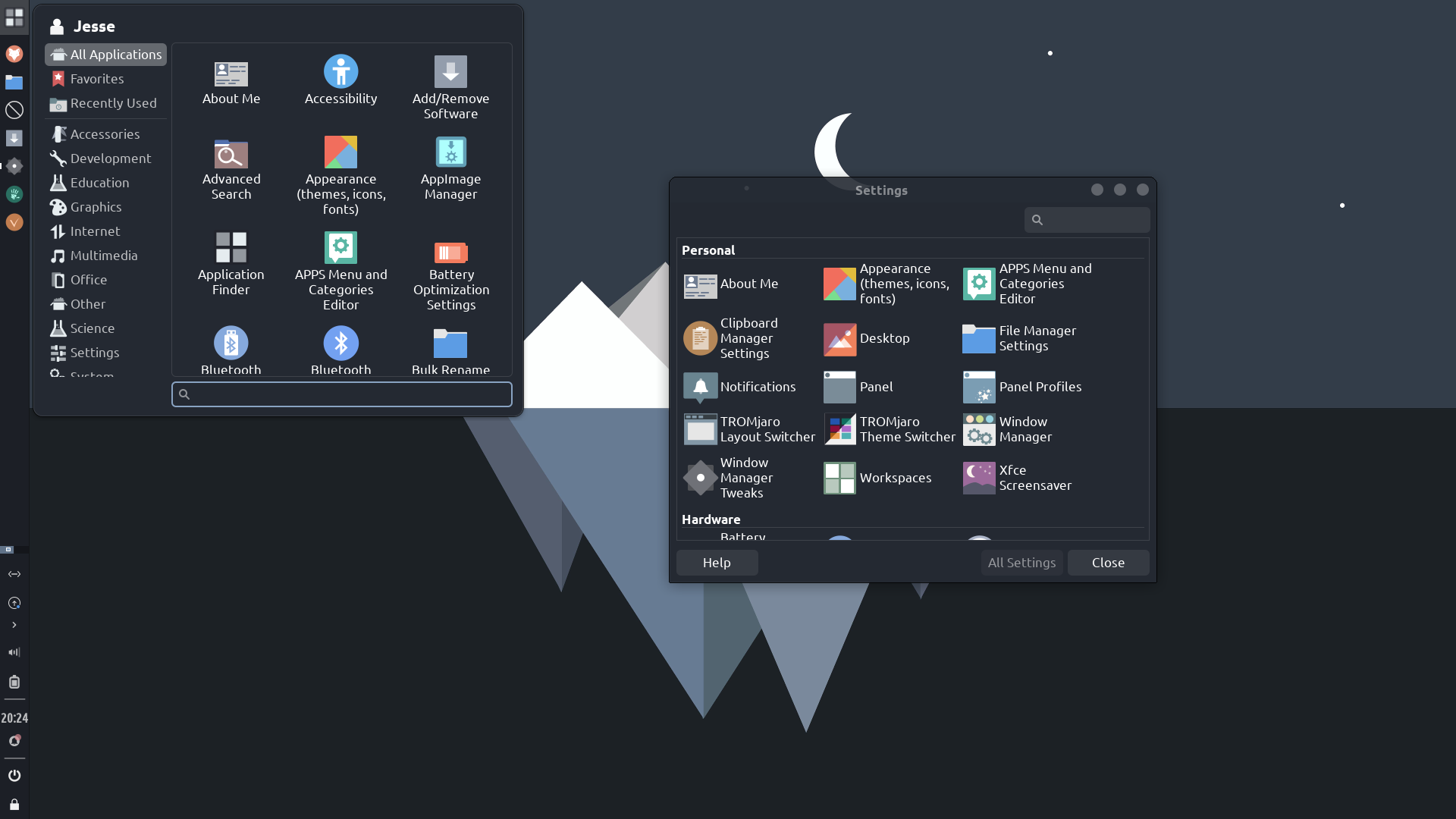Select the Multimedia category
Screen dimensions: 1456x819
tap(105, 256)
